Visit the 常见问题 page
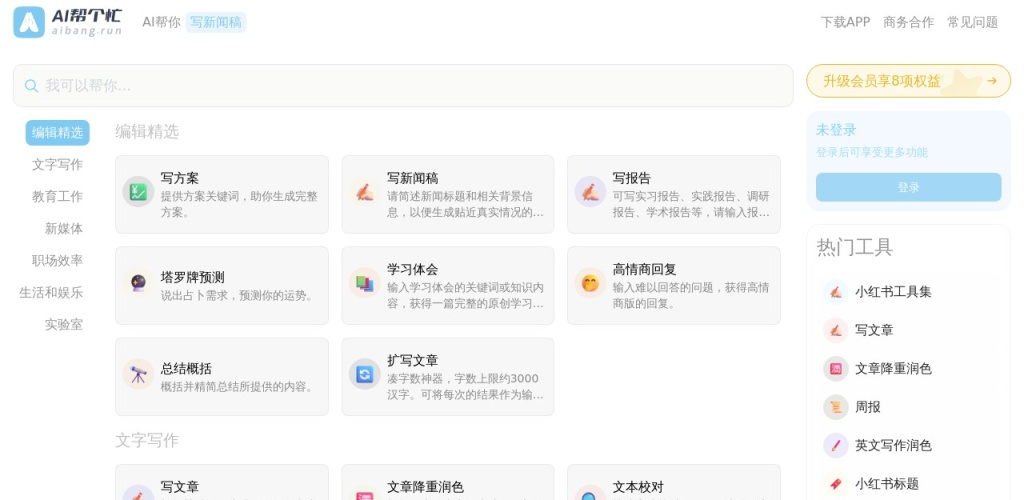The height and width of the screenshot is (500, 1024). tap(972, 22)
